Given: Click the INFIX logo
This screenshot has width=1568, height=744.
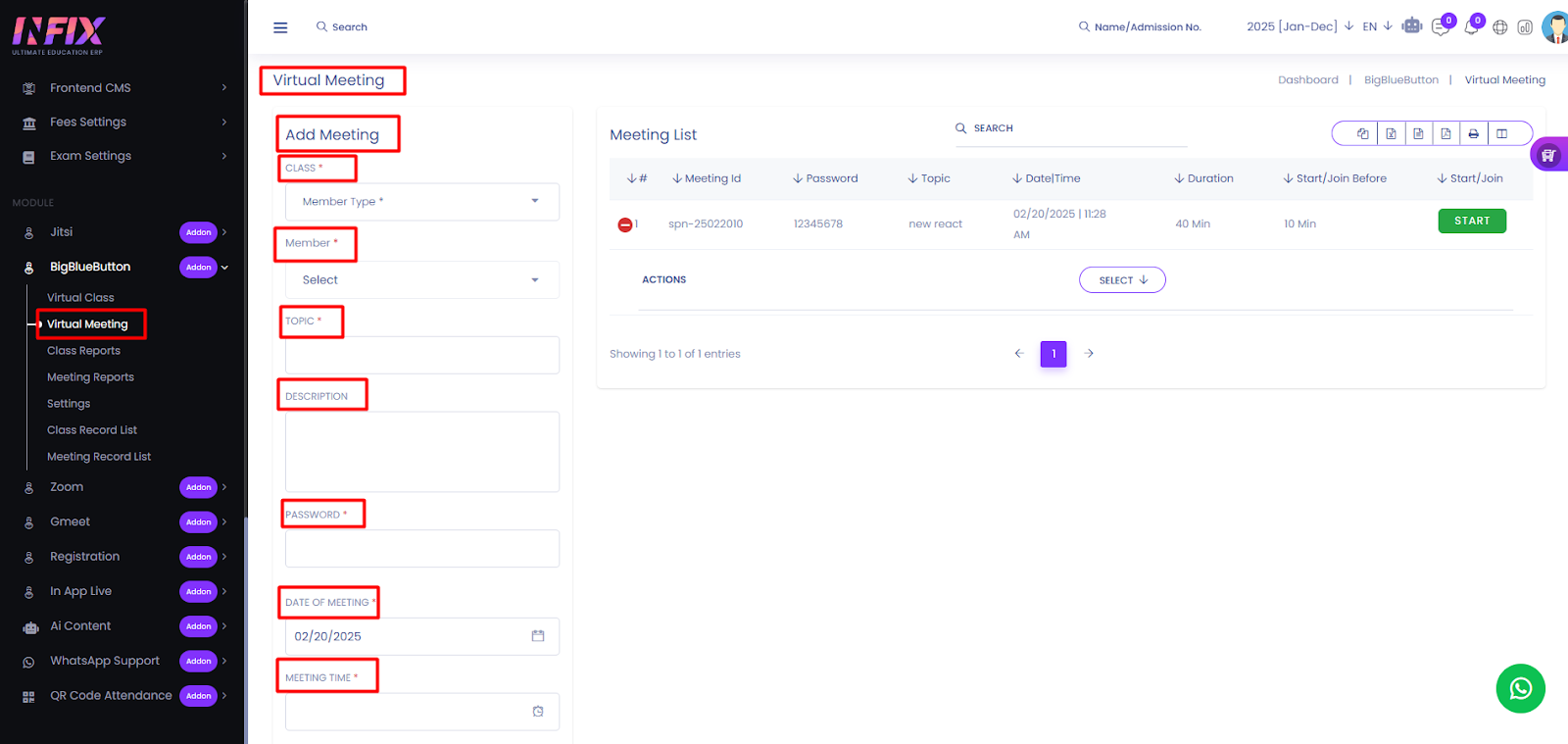Looking at the screenshot, I should tap(59, 34).
